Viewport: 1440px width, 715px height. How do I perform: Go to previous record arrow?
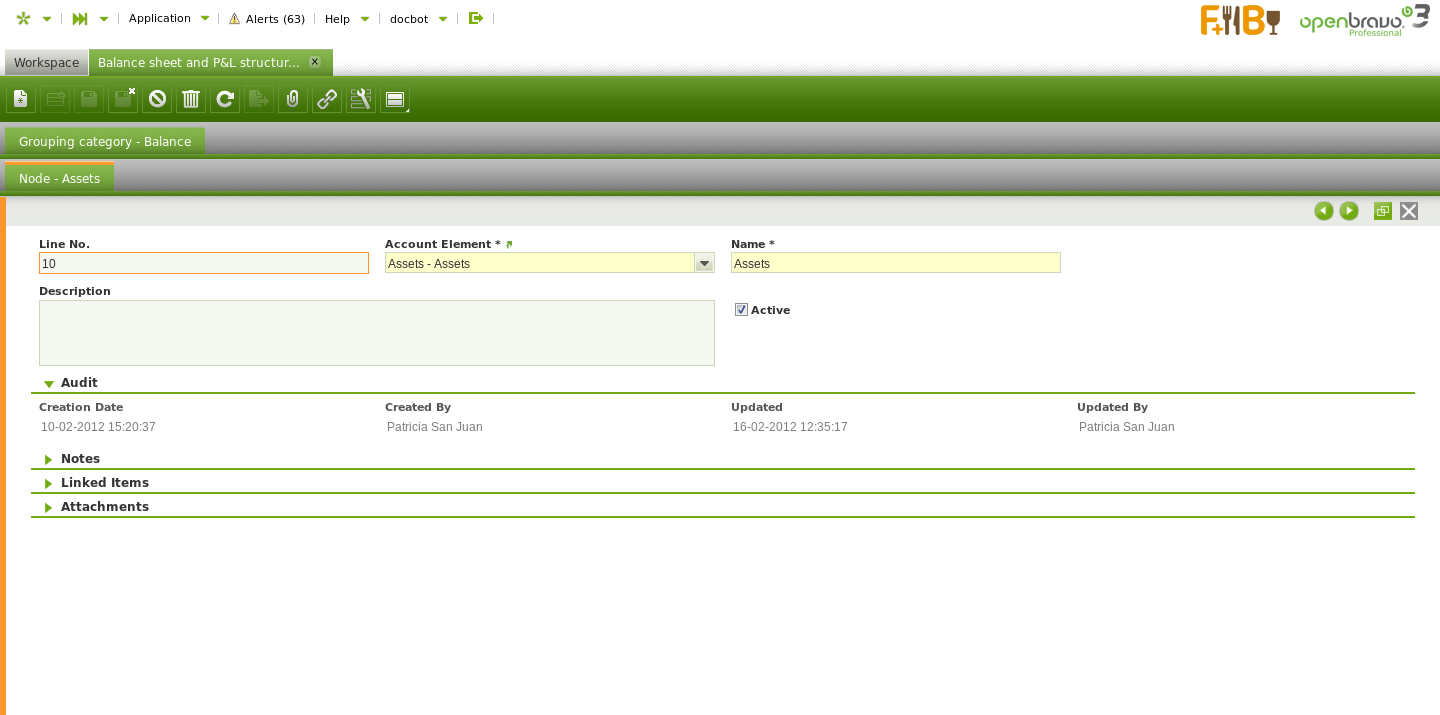click(x=1324, y=211)
